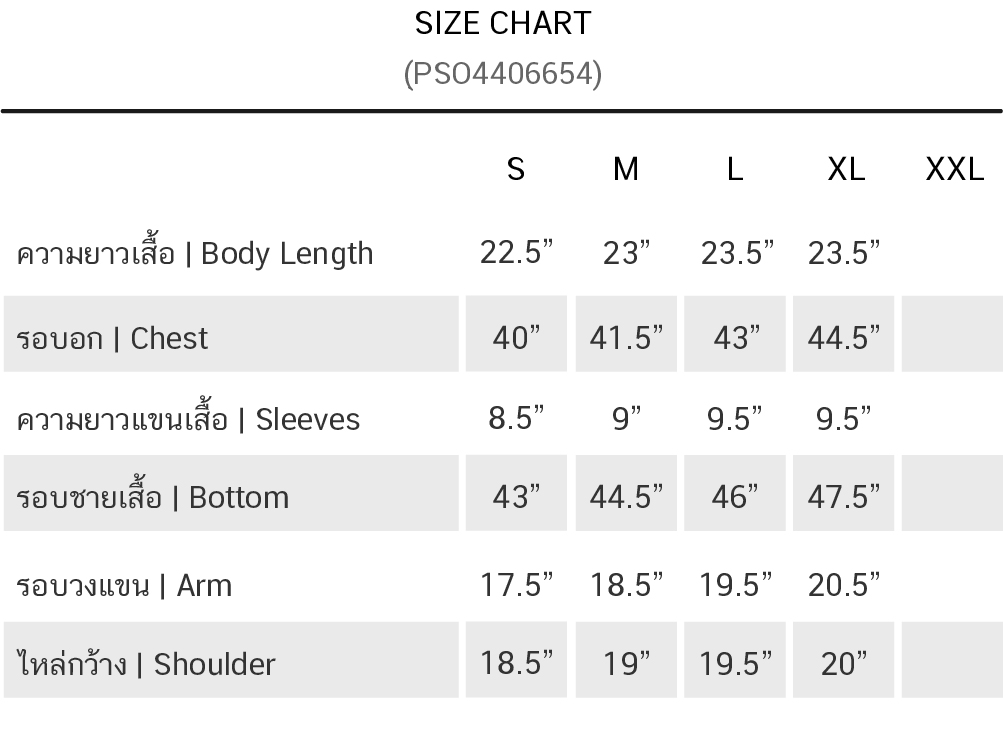Select the Arm row label

(x=124, y=585)
